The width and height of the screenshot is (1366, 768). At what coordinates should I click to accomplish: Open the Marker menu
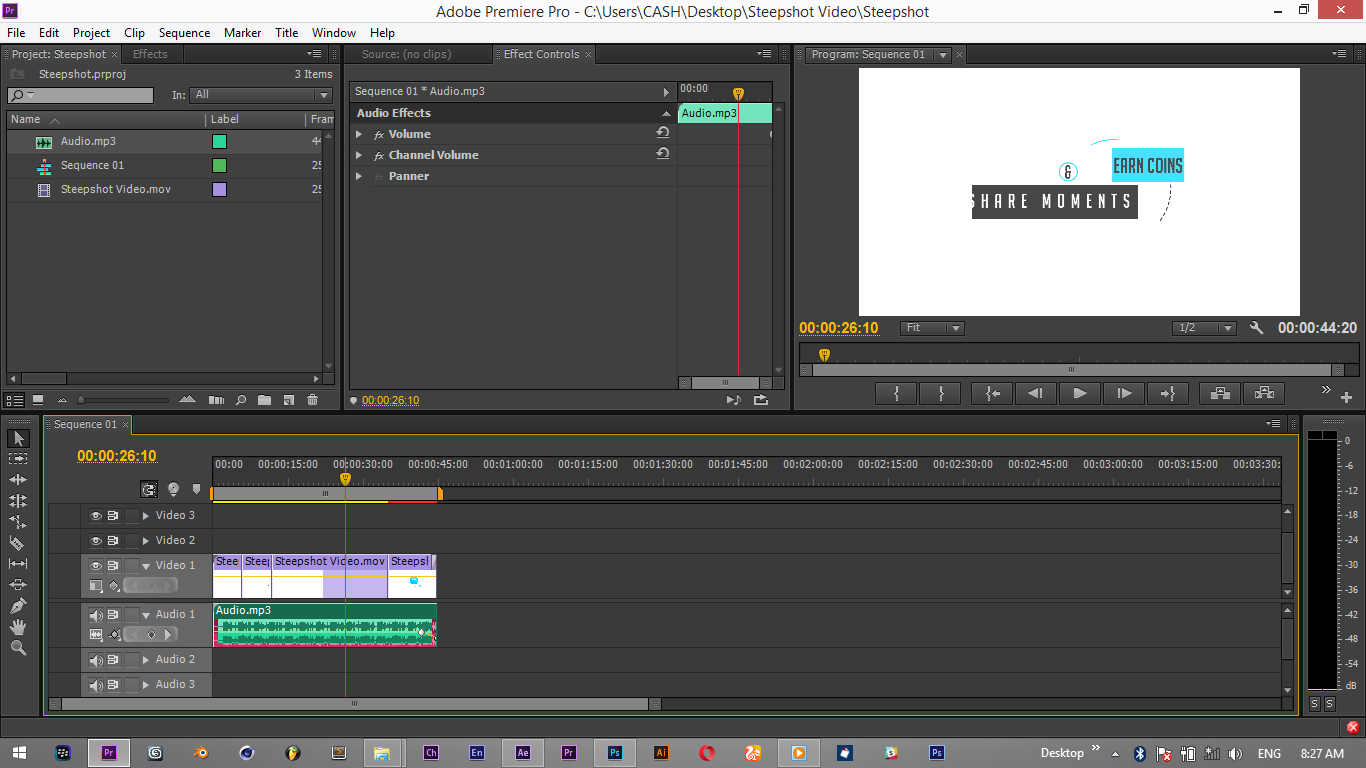(x=242, y=33)
